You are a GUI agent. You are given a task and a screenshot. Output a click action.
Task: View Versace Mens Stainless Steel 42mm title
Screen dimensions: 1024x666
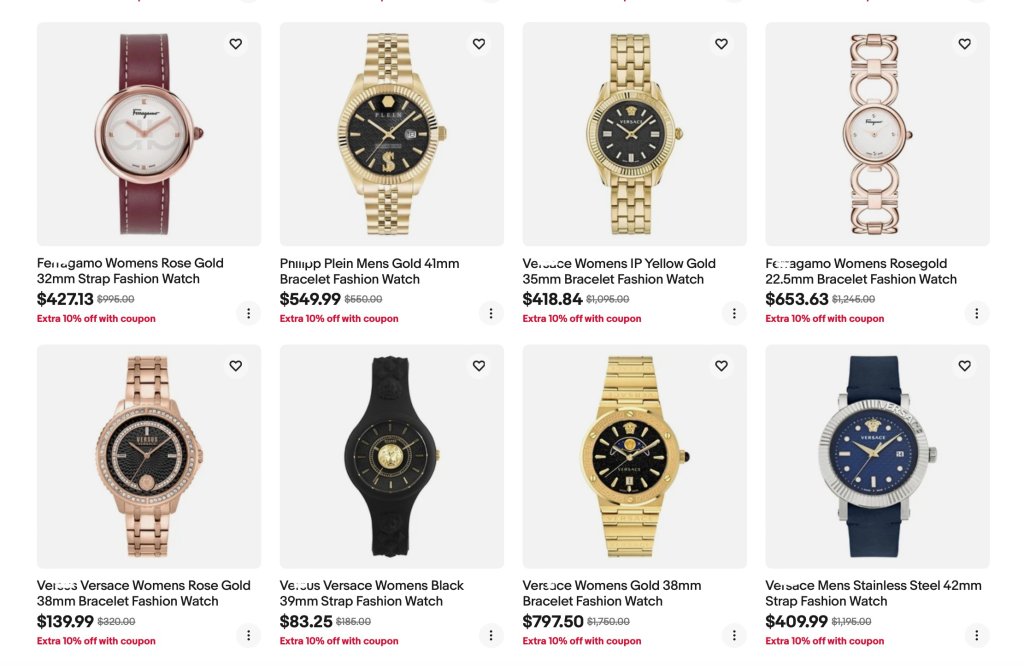pyautogui.click(x=873, y=593)
